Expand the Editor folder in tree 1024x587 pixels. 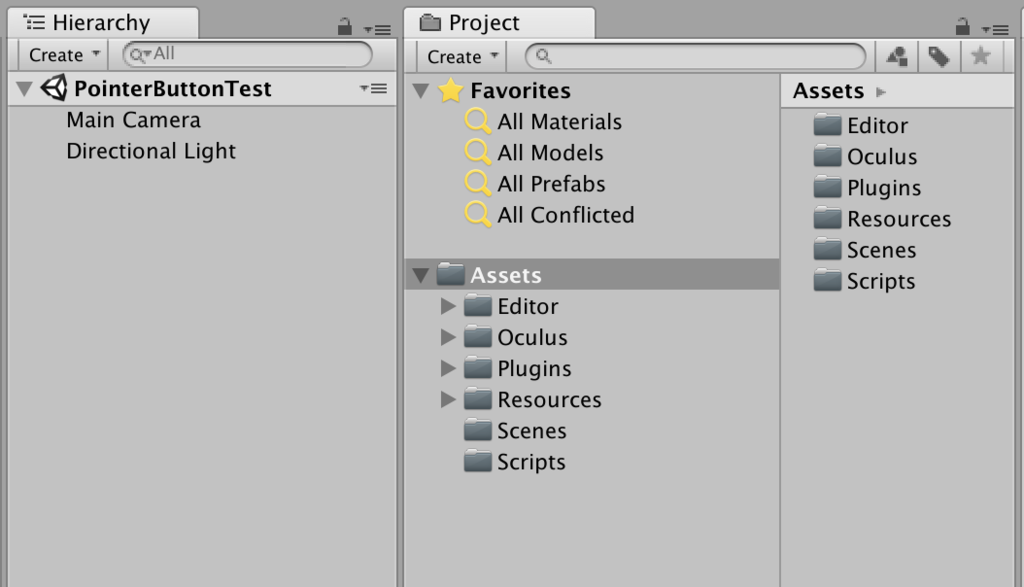coord(448,307)
